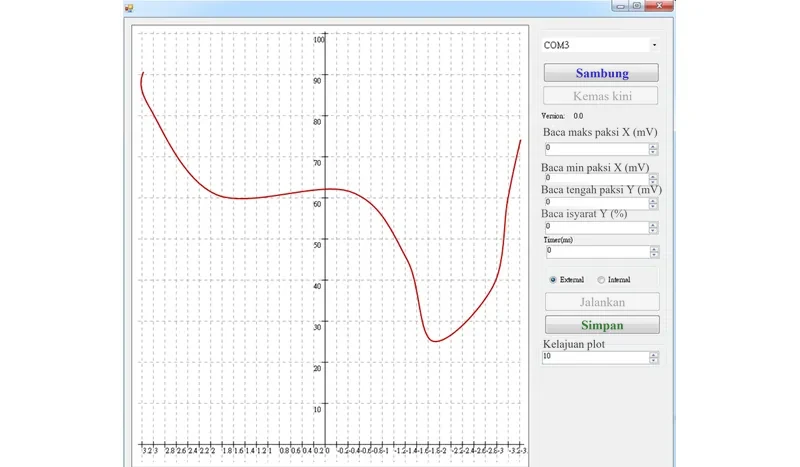
Task: Click the application icon in the title bar
Action: point(129,8)
